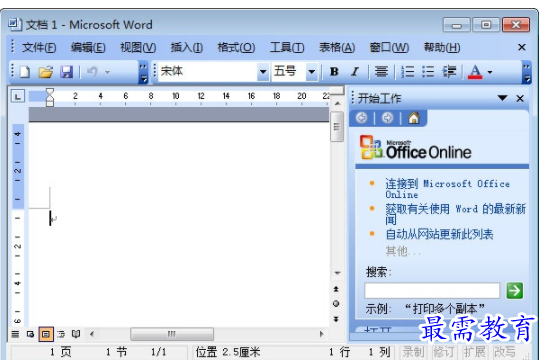The width and height of the screenshot is (543, 360).
Task: Click the tab stop selector on ruler
Action: click(x=18, y=96)
